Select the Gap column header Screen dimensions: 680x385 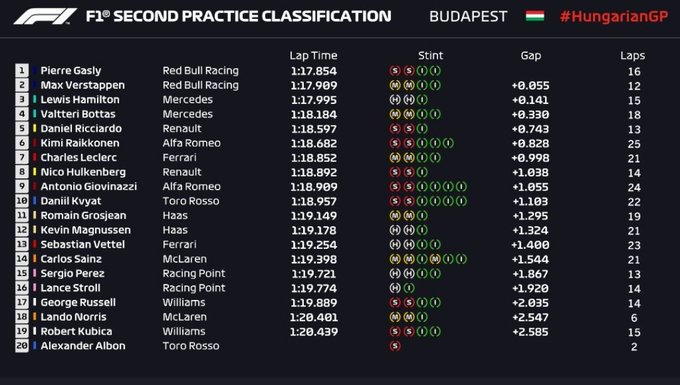pos(531,56)
